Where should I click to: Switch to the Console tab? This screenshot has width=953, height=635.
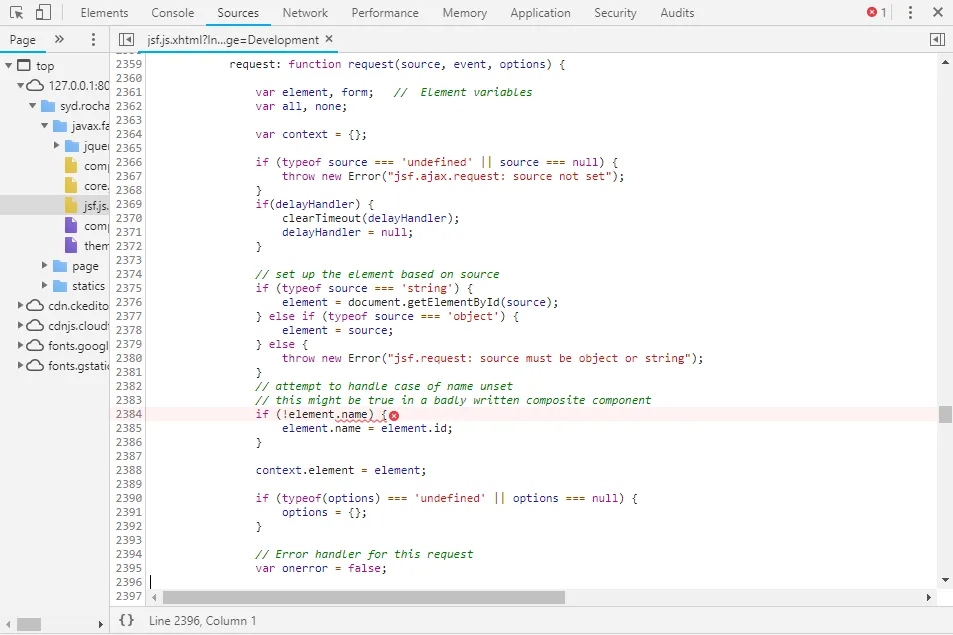click(172, 13)
